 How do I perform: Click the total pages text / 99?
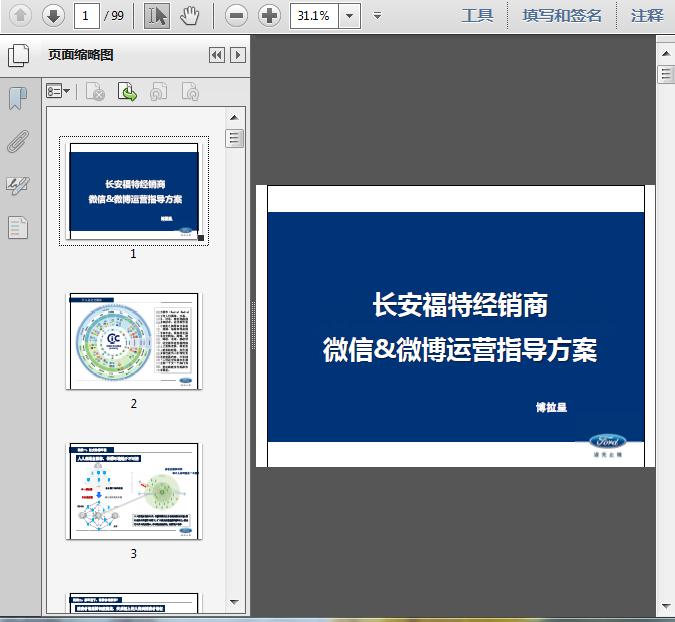coord(115,16)
